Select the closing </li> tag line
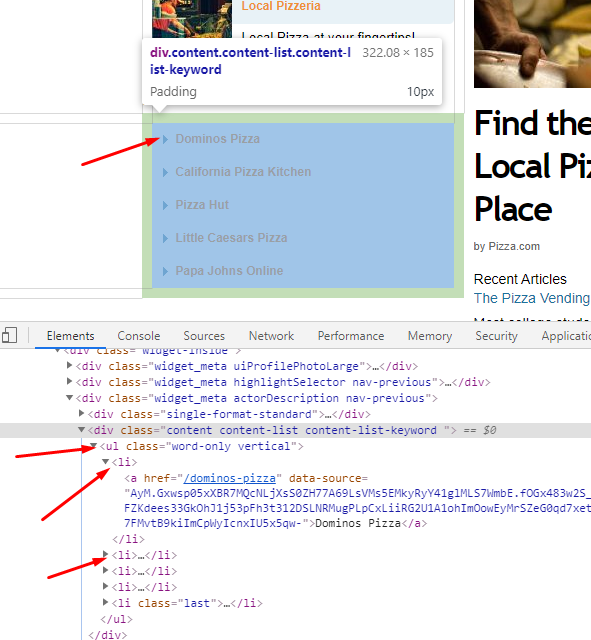The width and height of the screenshot is (591, 640). point(129,539)
